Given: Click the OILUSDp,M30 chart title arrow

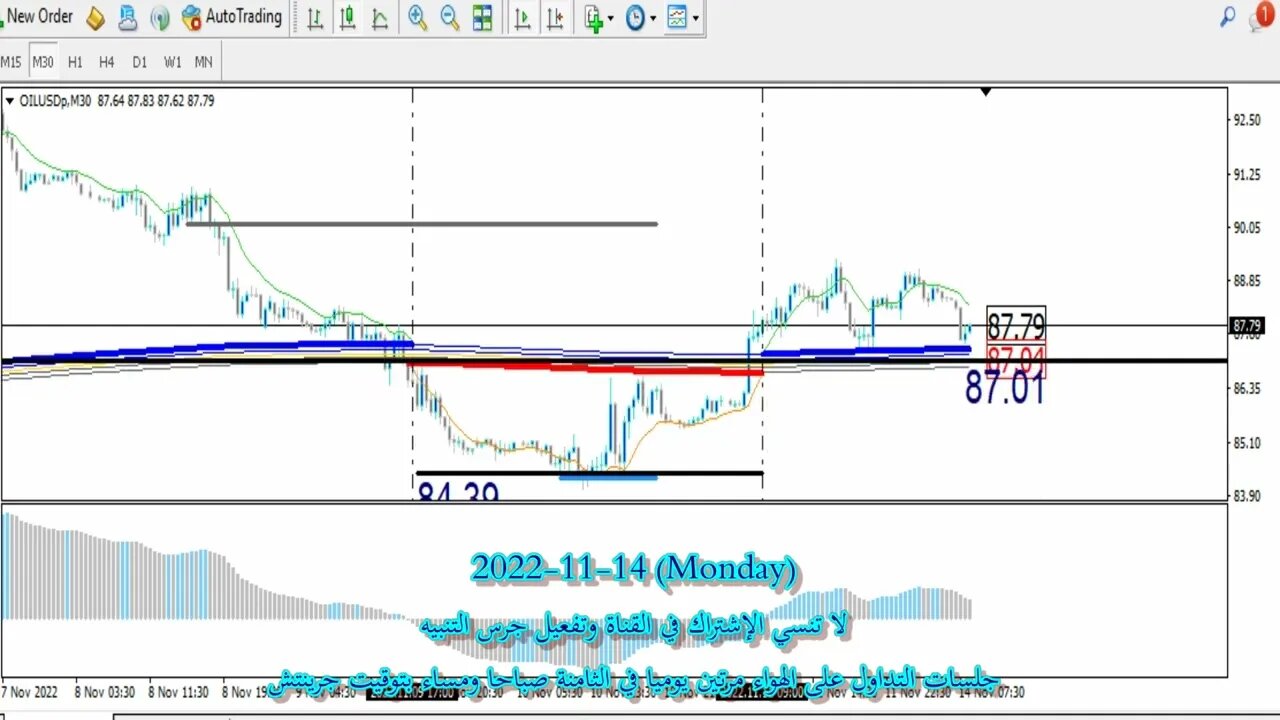Looking at the screenshot, I should [10, 100].
